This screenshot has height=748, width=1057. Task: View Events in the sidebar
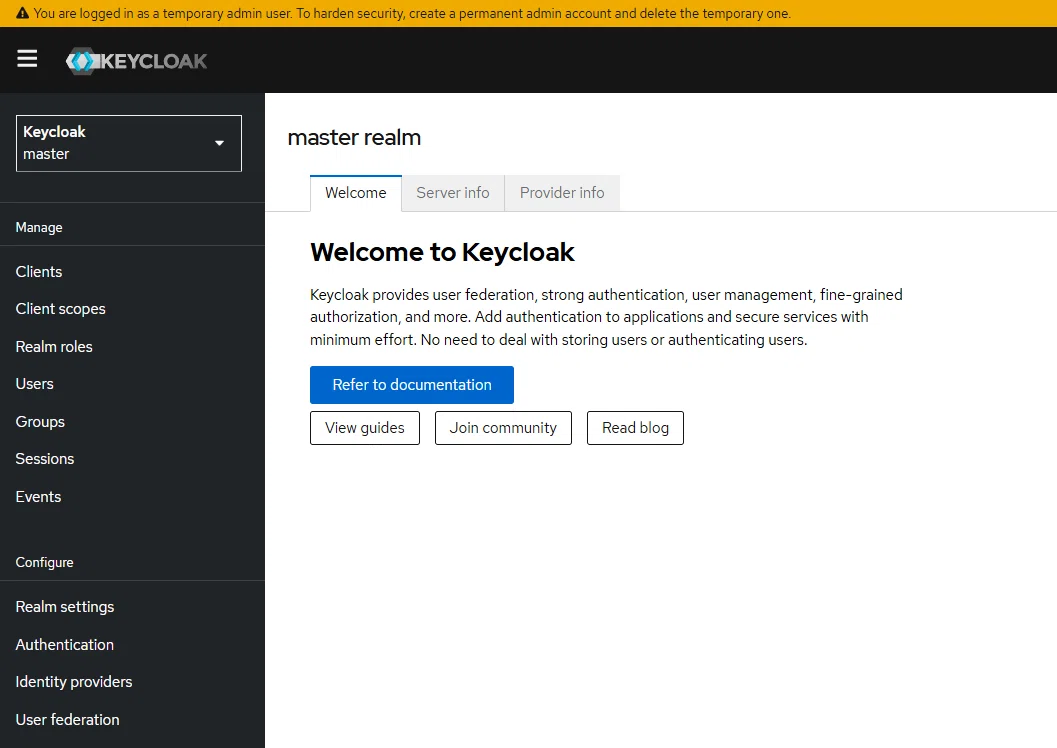tap(38, 497)
